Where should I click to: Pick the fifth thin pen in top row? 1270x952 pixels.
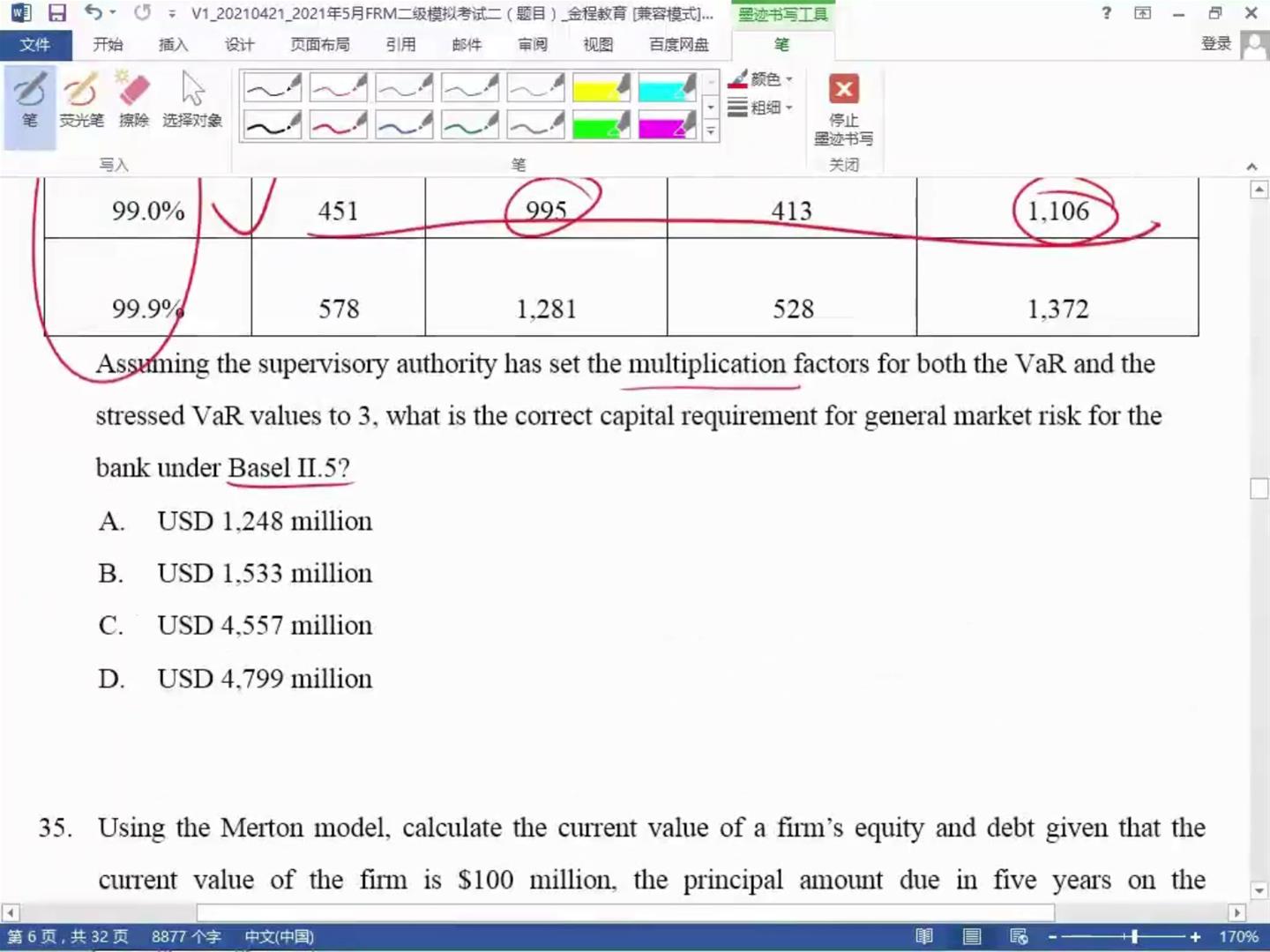tap(535, 87)
